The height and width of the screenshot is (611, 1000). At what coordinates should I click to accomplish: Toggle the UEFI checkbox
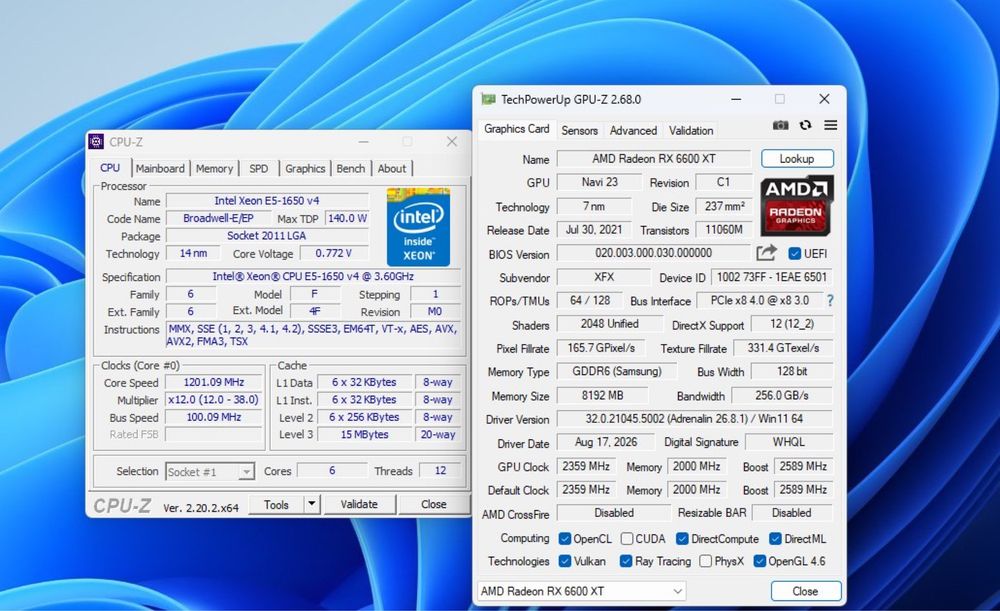pyautogui.click(x=794, y=253)
